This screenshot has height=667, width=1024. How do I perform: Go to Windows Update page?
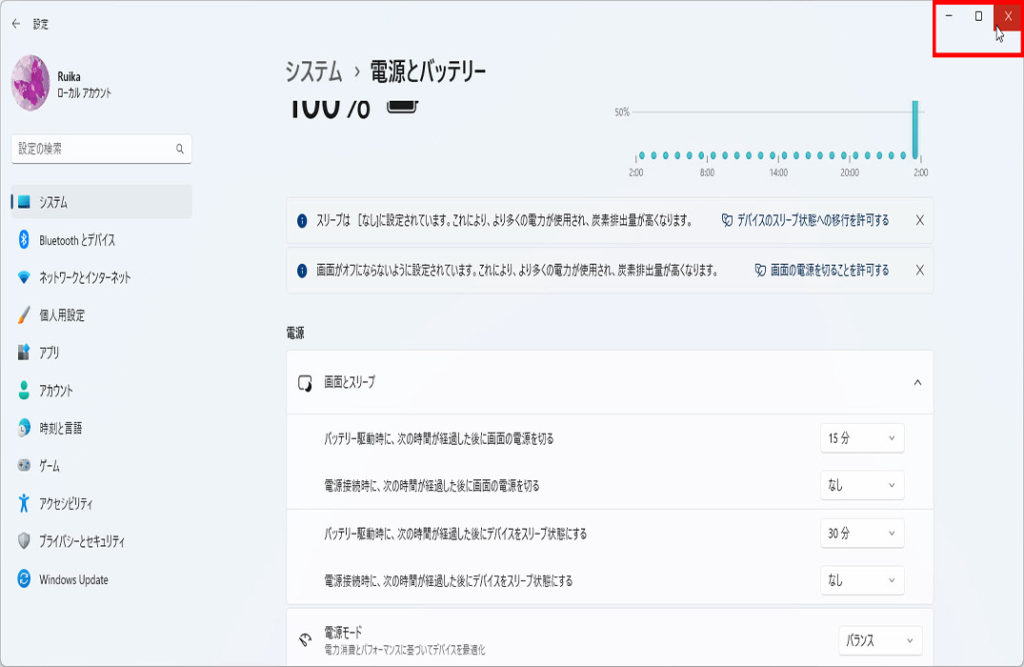coord(73,580)
